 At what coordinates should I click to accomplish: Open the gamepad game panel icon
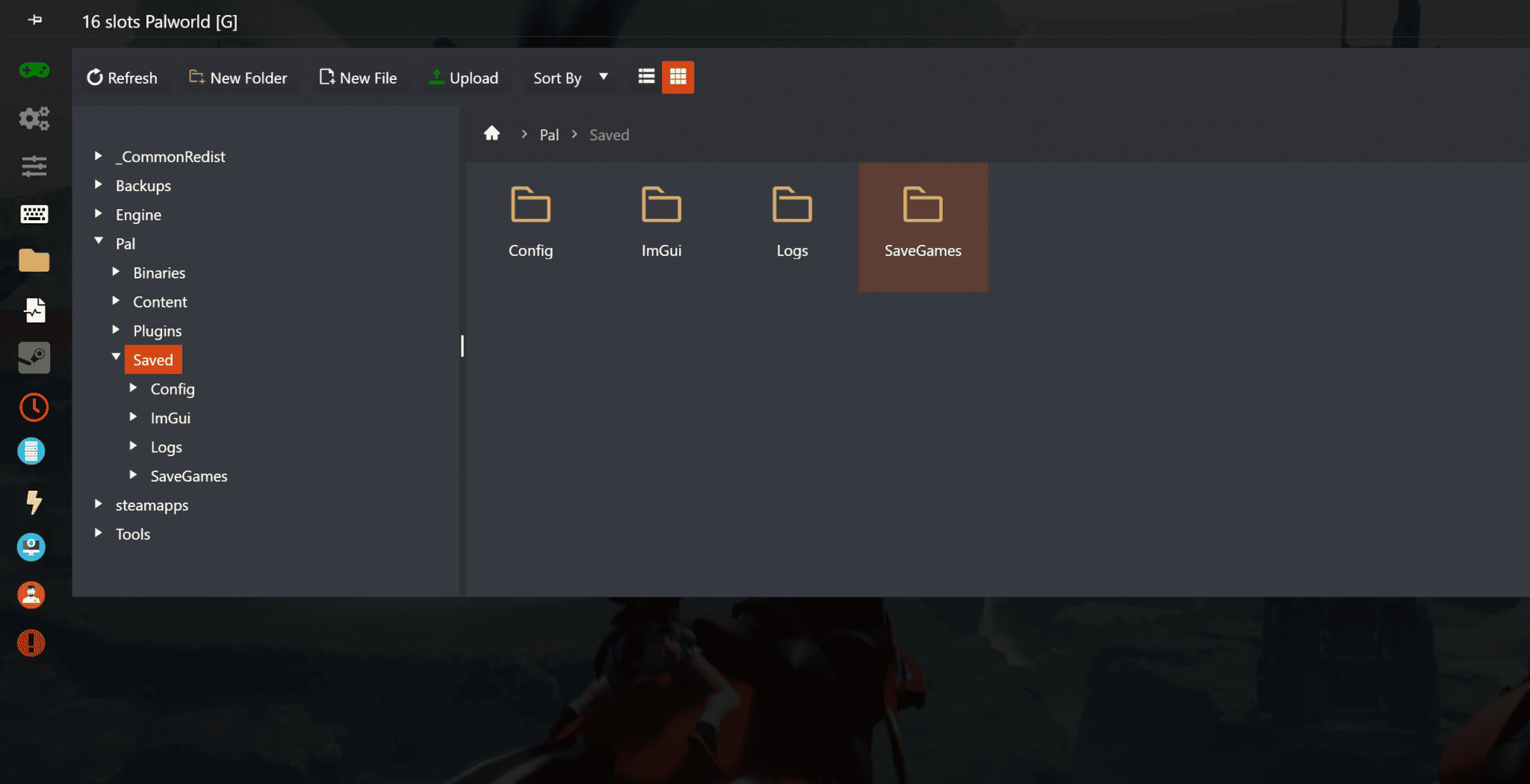pyautogui.click(x=34, y=71)
